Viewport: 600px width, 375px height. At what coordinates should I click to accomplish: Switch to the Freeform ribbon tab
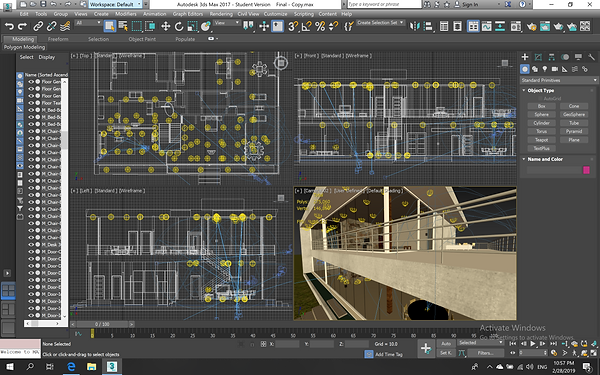58,39
